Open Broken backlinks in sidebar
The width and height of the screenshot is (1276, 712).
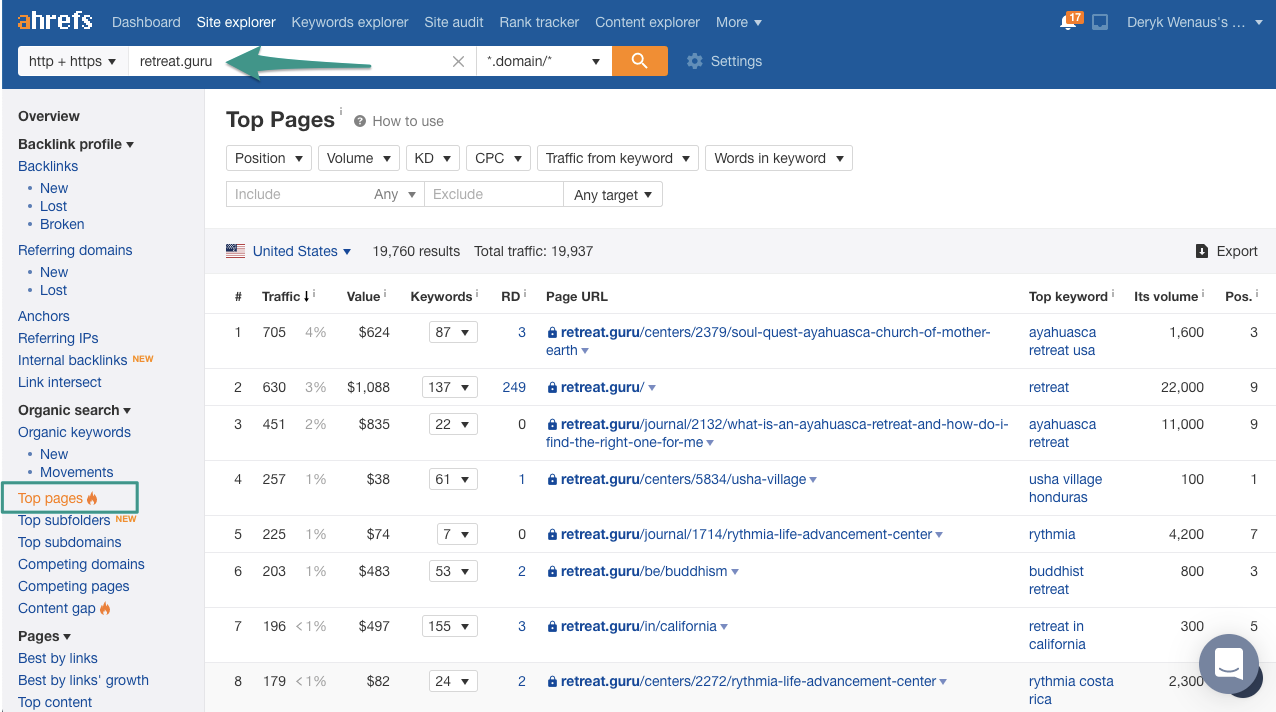(62, 224)
